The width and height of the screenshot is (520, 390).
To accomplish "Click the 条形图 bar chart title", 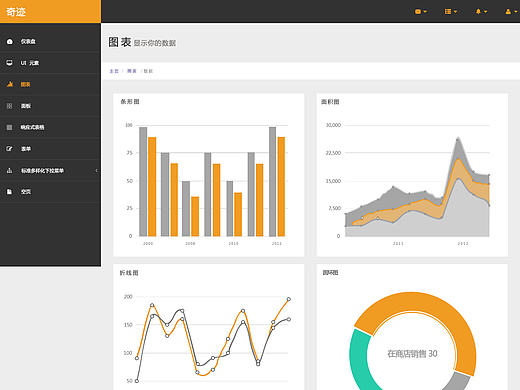I will point(130,102).
